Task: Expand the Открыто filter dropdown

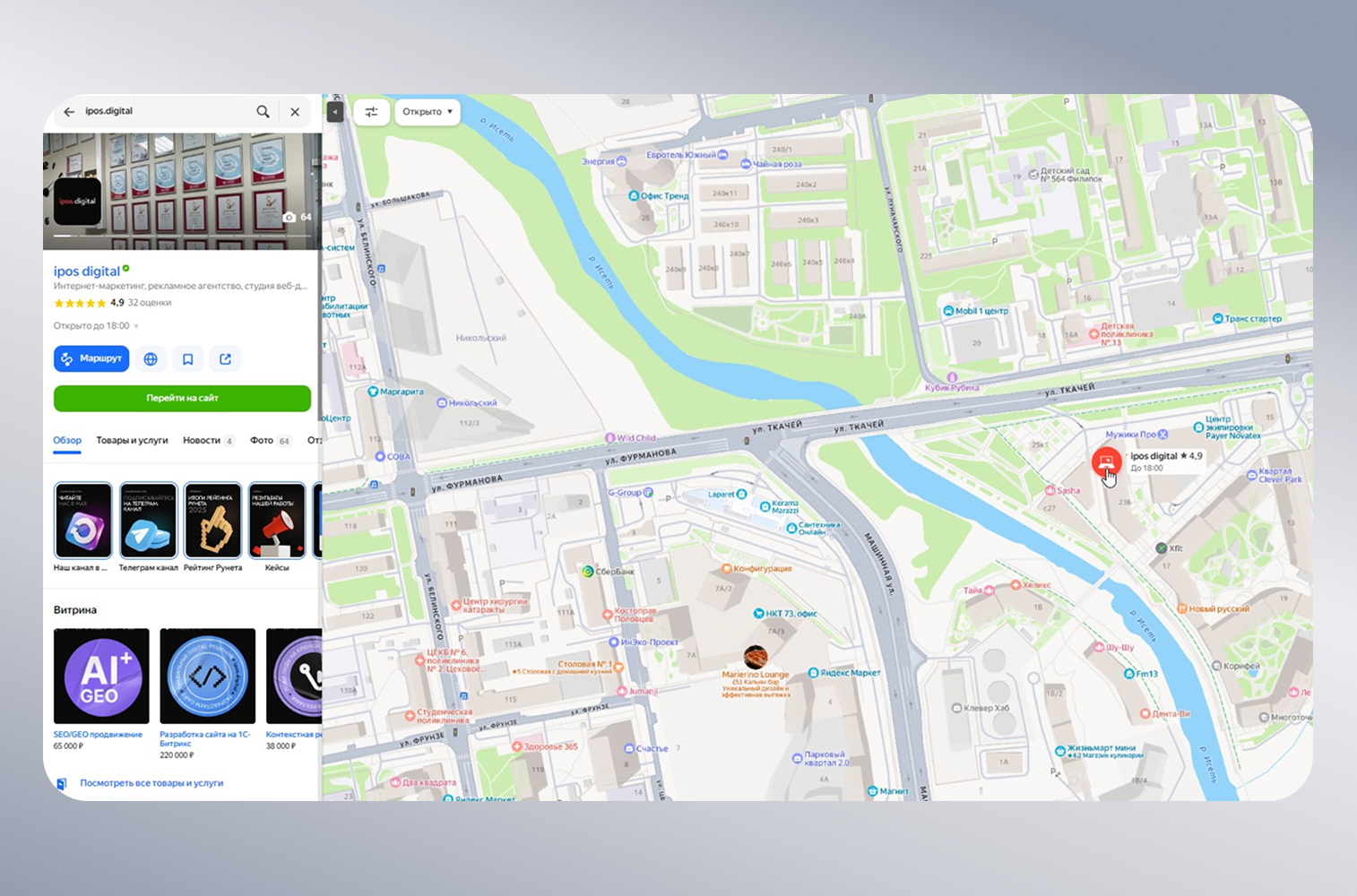Action: click(x=428, y=112)
